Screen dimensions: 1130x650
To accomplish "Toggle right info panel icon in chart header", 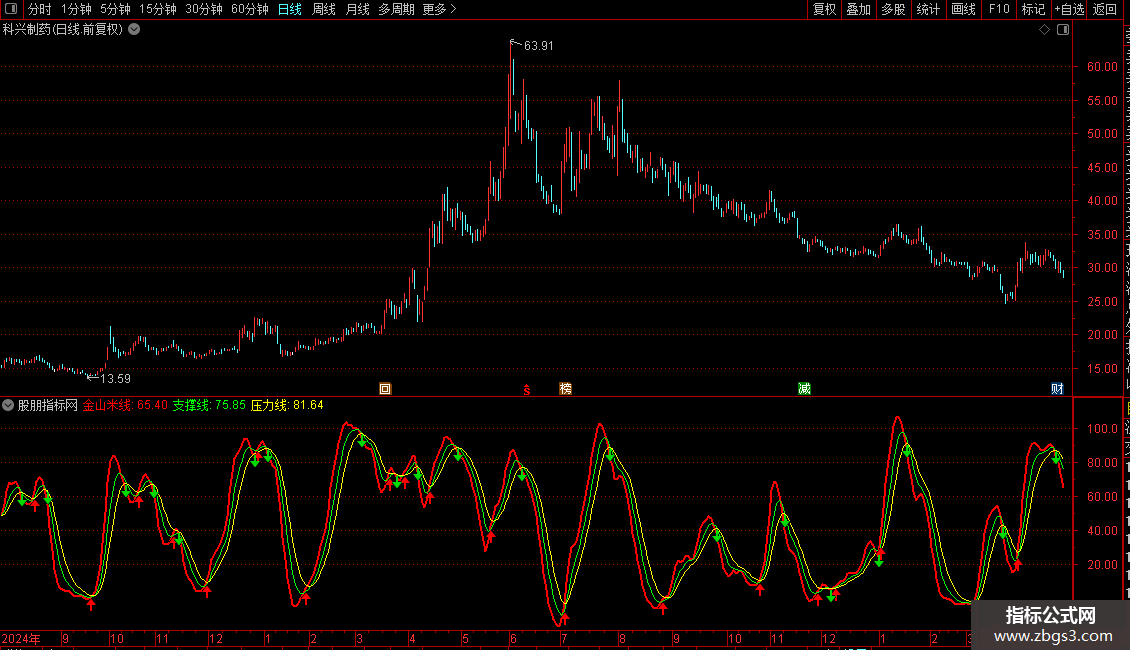I will [x=1063, y=30].
